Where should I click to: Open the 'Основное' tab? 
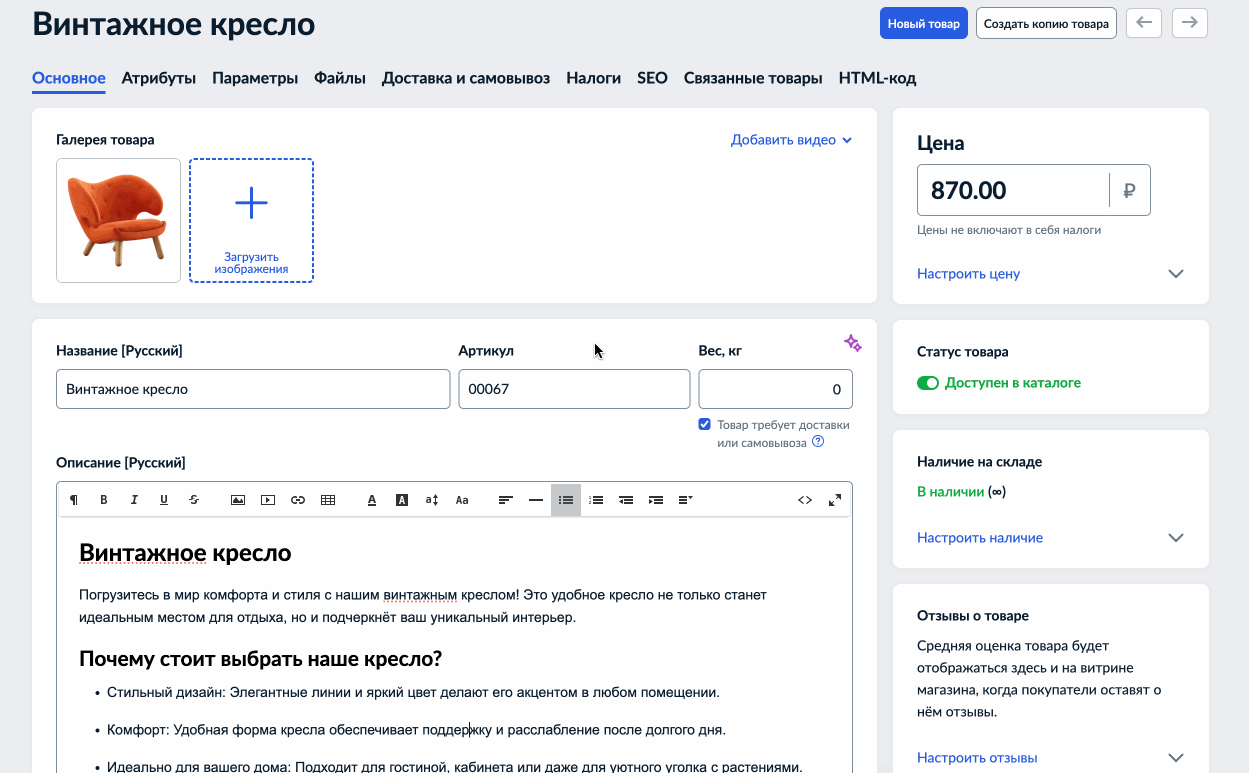point(69,78)
